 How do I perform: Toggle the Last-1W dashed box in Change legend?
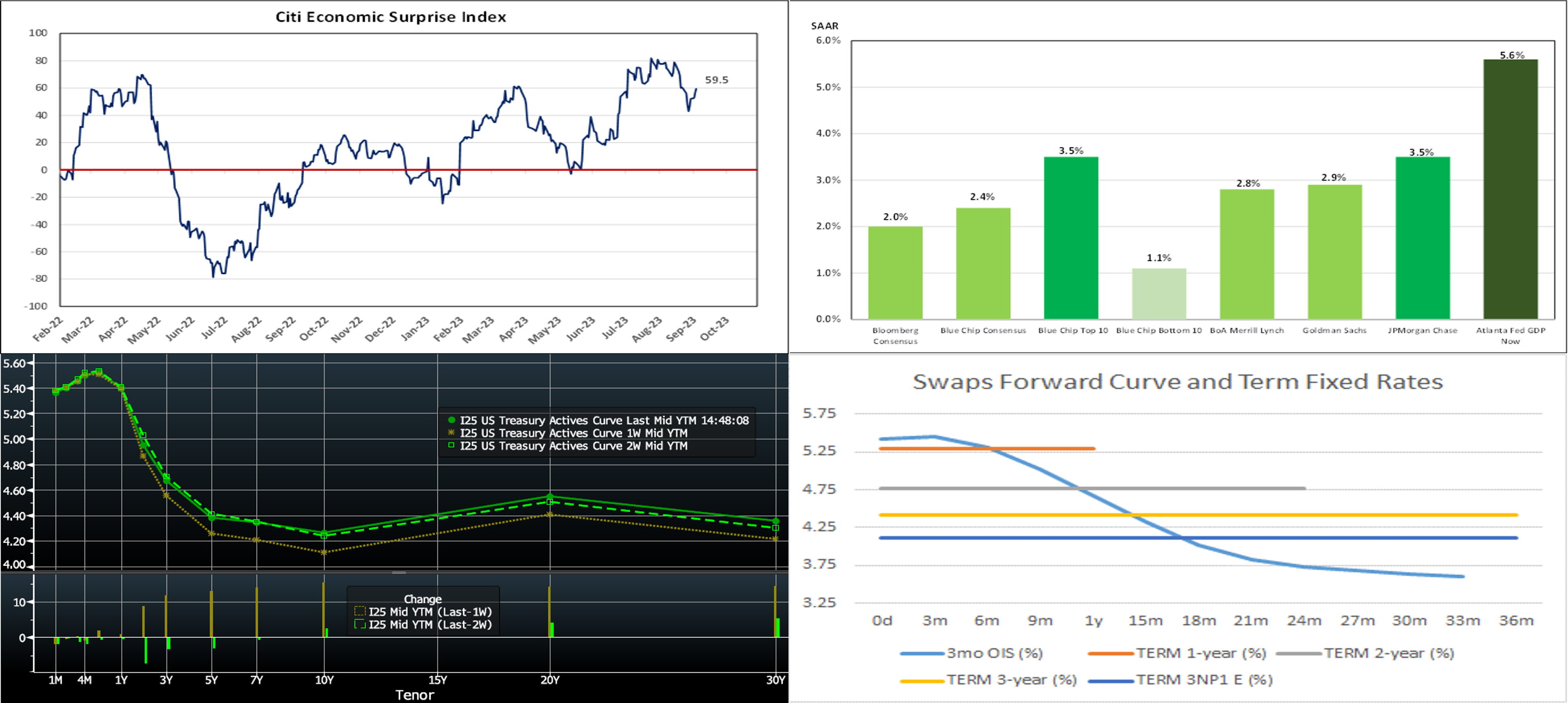click(360, 612)
